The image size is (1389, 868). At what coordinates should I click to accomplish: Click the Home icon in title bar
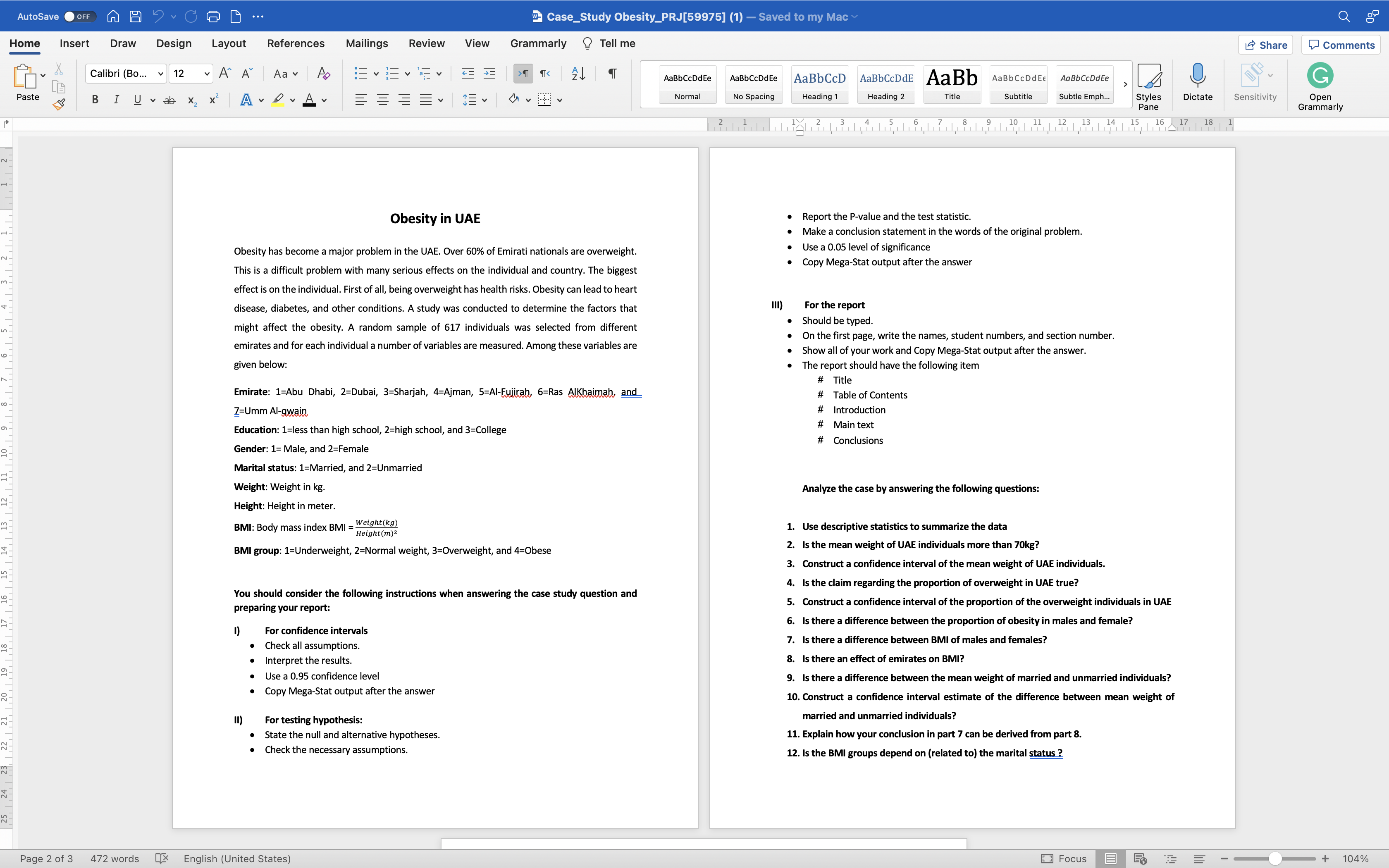pos(113,17)
